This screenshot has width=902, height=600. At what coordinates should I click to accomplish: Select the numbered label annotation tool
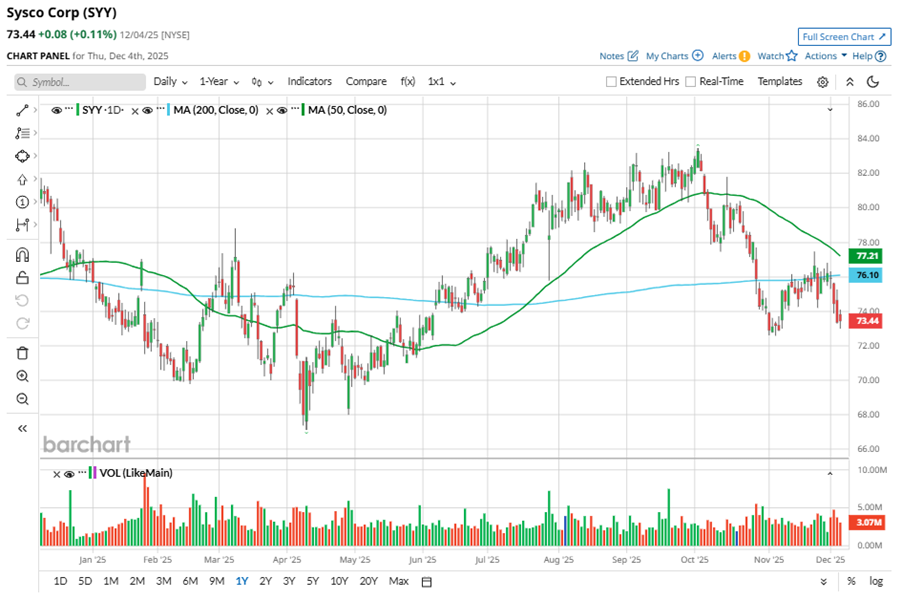point(22,202)
